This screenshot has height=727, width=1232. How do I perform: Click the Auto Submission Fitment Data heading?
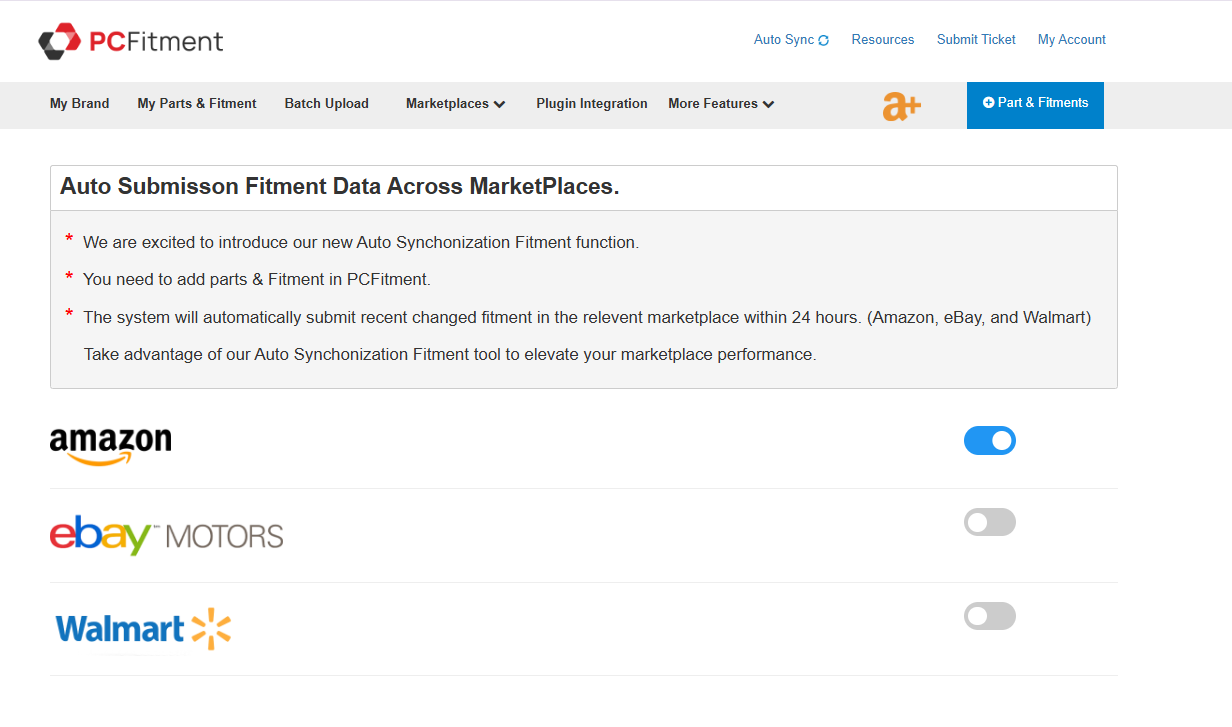coord(340,187)
